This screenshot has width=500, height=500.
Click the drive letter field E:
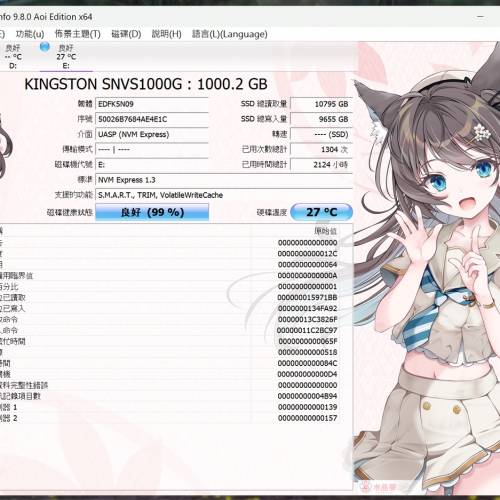[152, 165]
